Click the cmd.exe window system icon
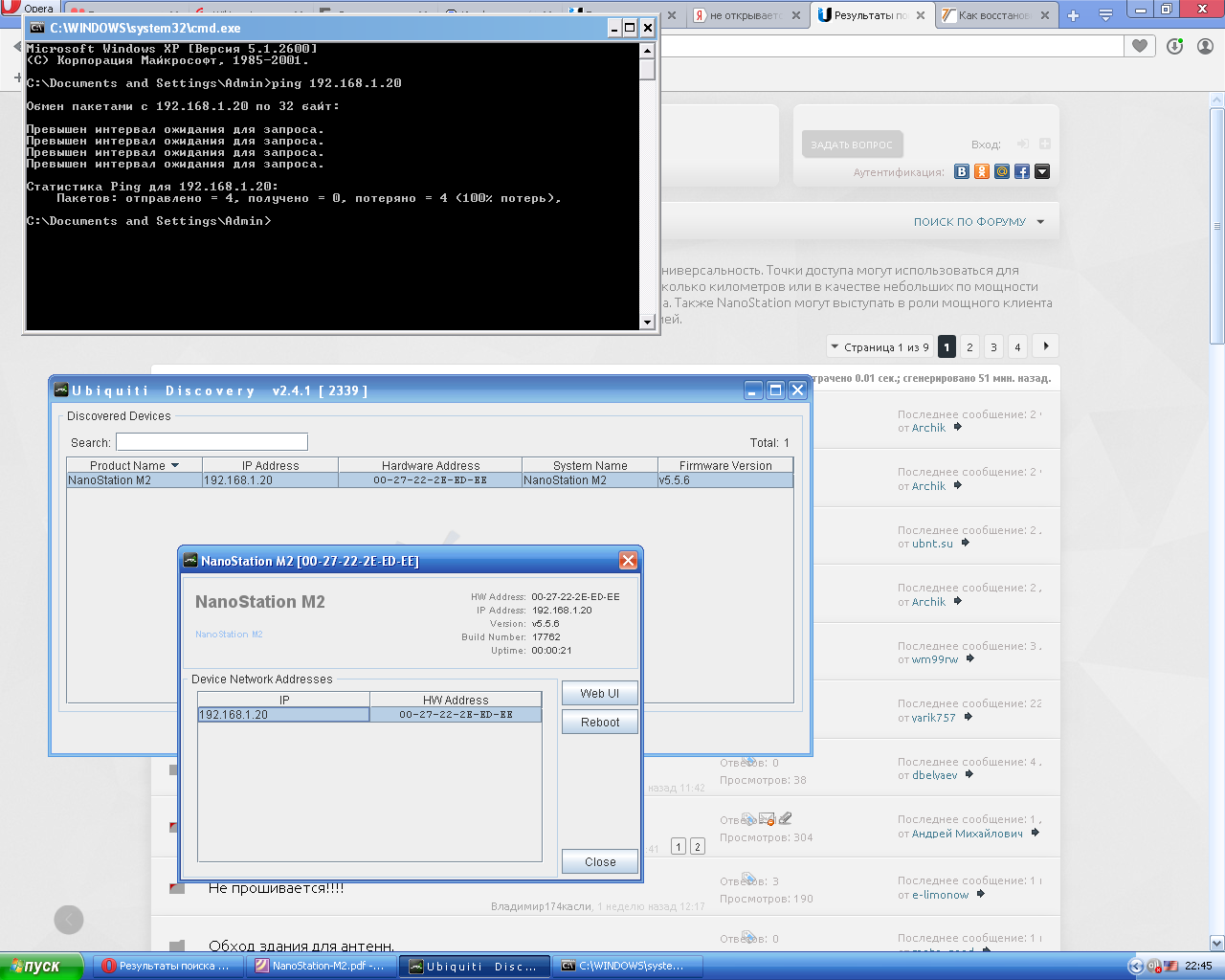 tap(38, 28)
